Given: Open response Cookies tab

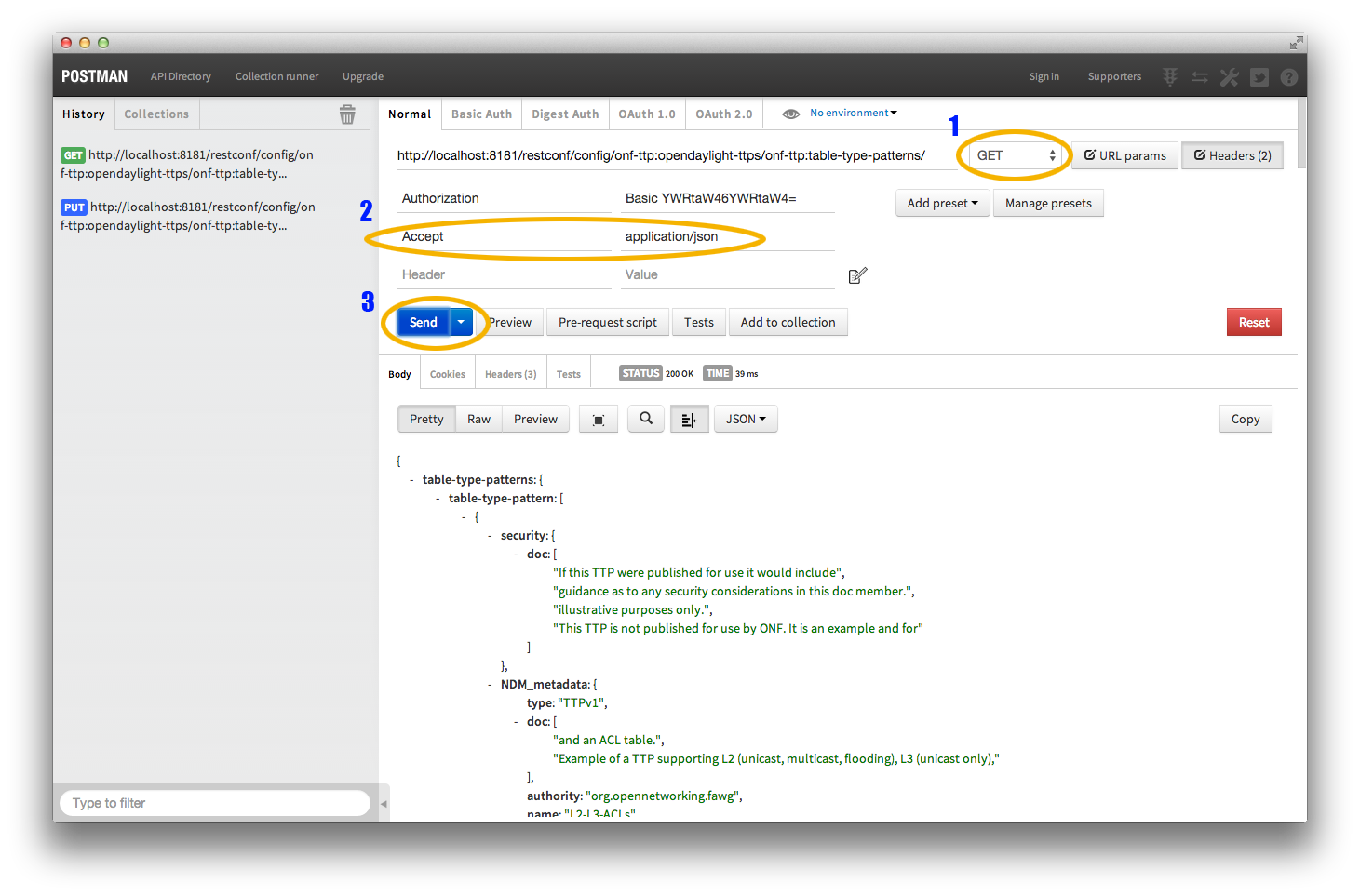Looking at the screenshot, I should click(x=448, y=374).
